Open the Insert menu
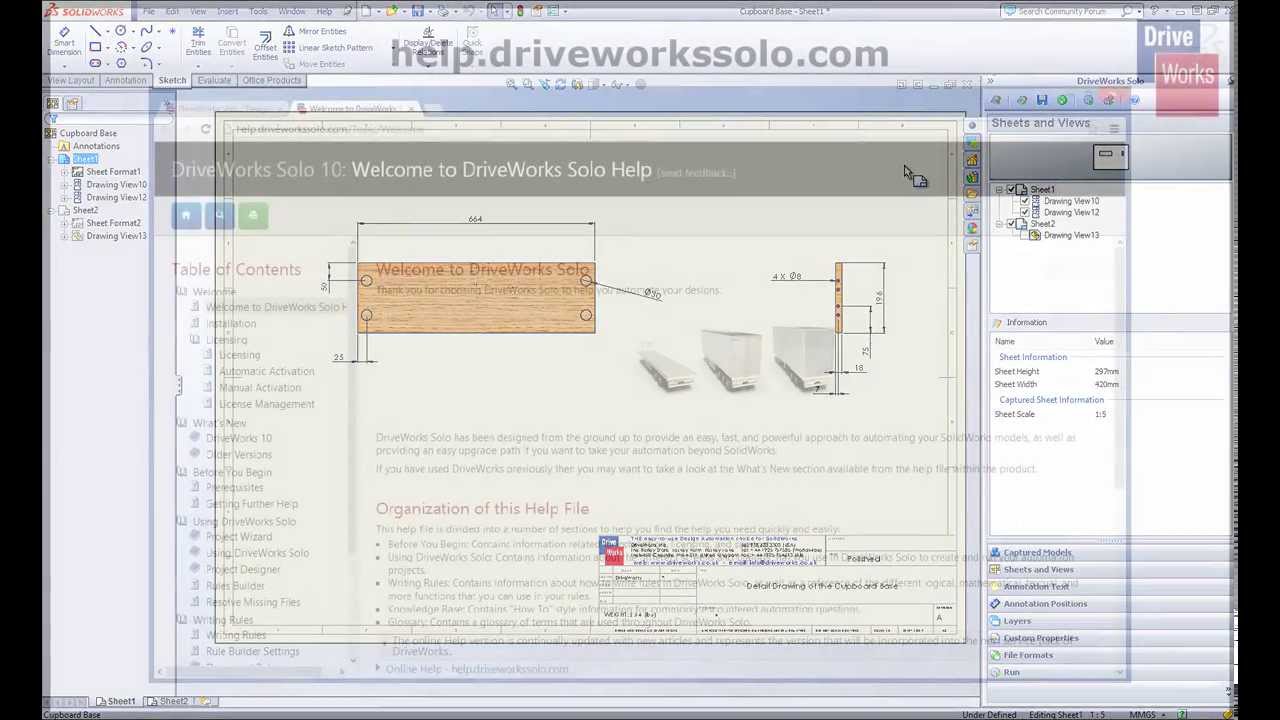 tap(228, 11)
